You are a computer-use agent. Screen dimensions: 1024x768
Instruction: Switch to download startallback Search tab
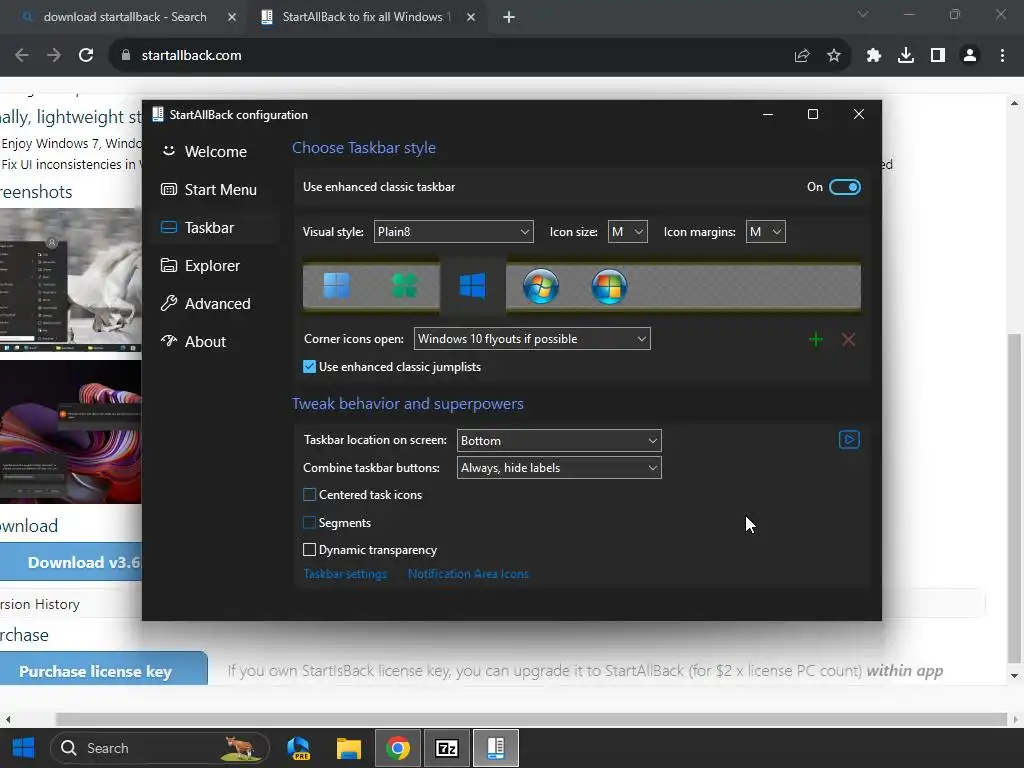tap(124, 17)
